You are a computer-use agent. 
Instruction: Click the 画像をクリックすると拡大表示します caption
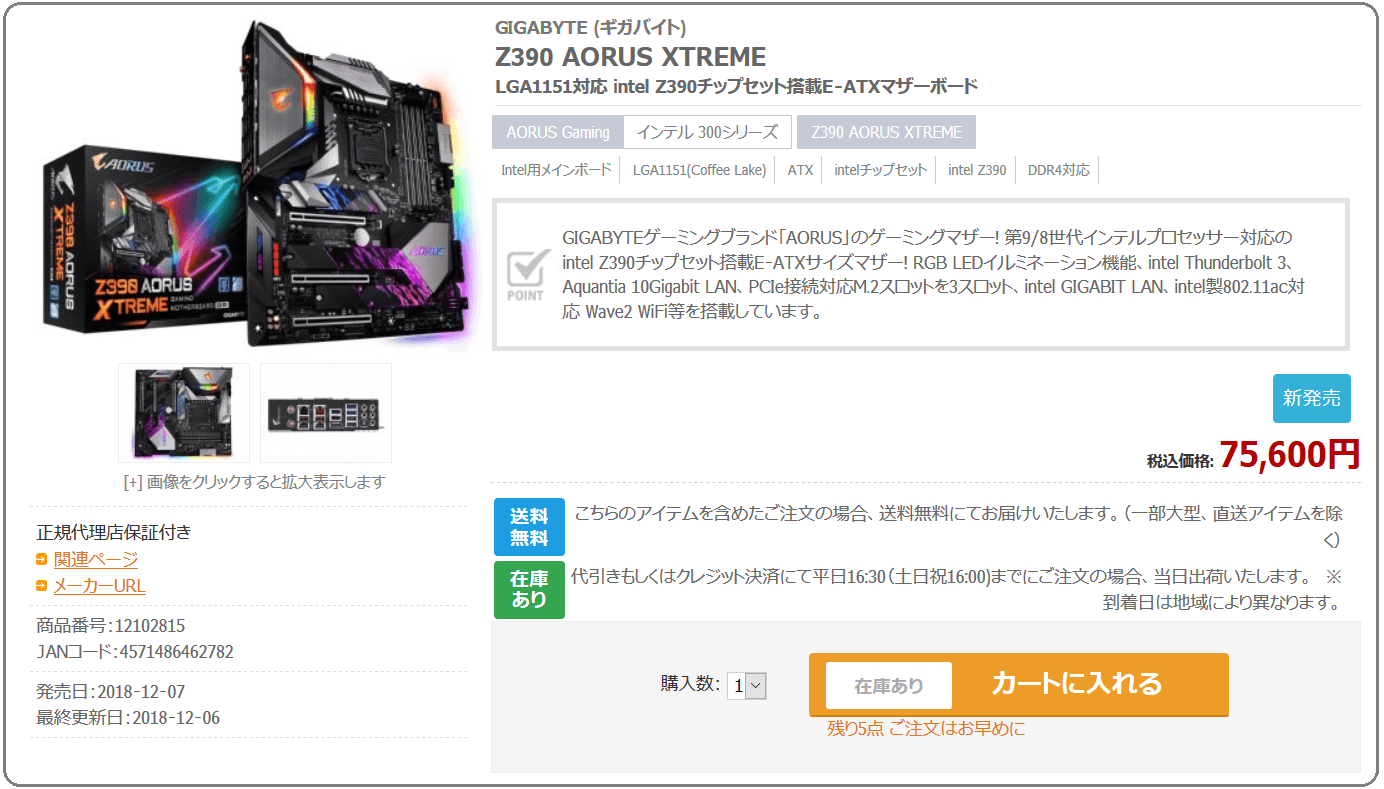255,482
